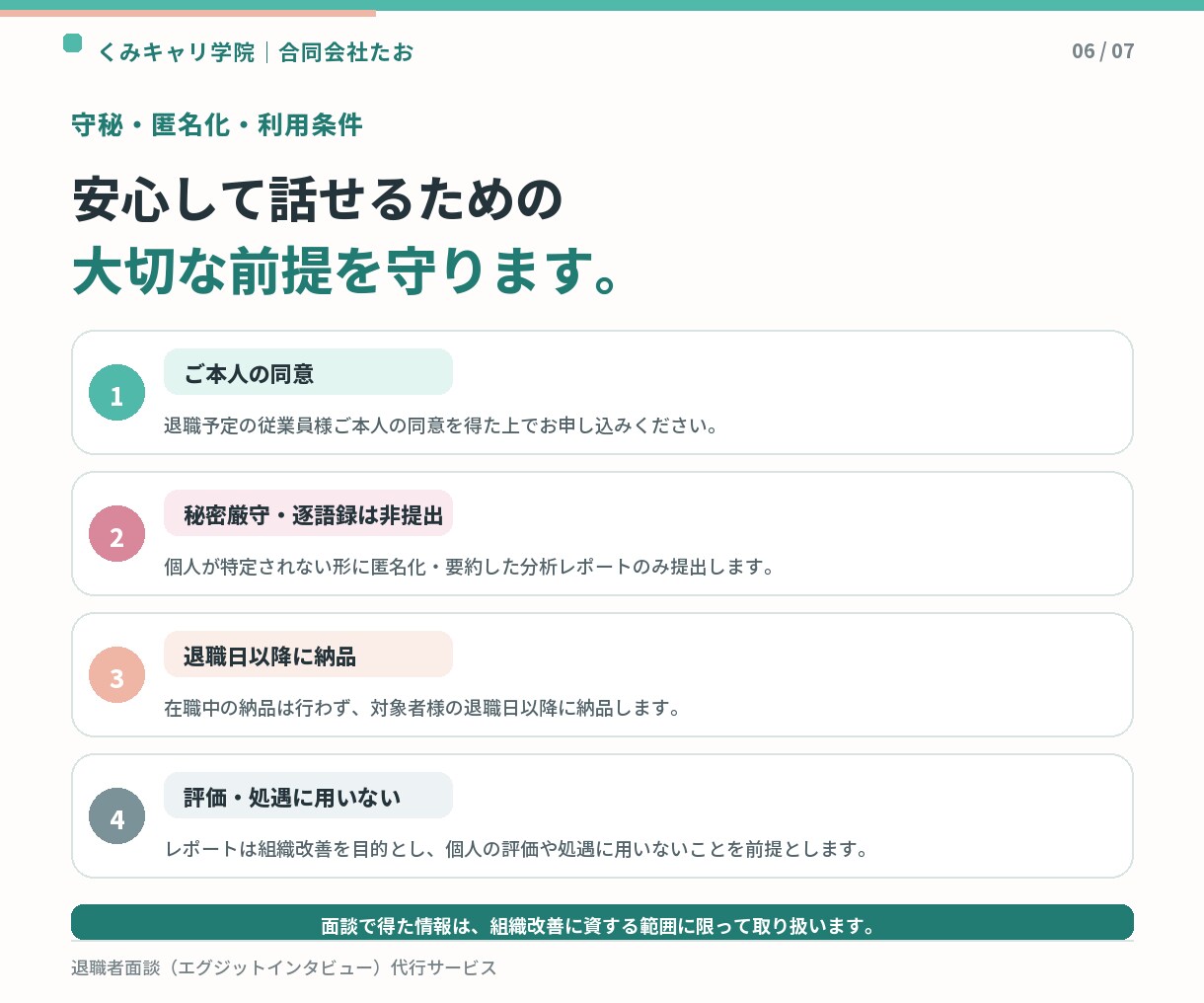Select the 退職日以降に納品 label pill

point(308,655)
